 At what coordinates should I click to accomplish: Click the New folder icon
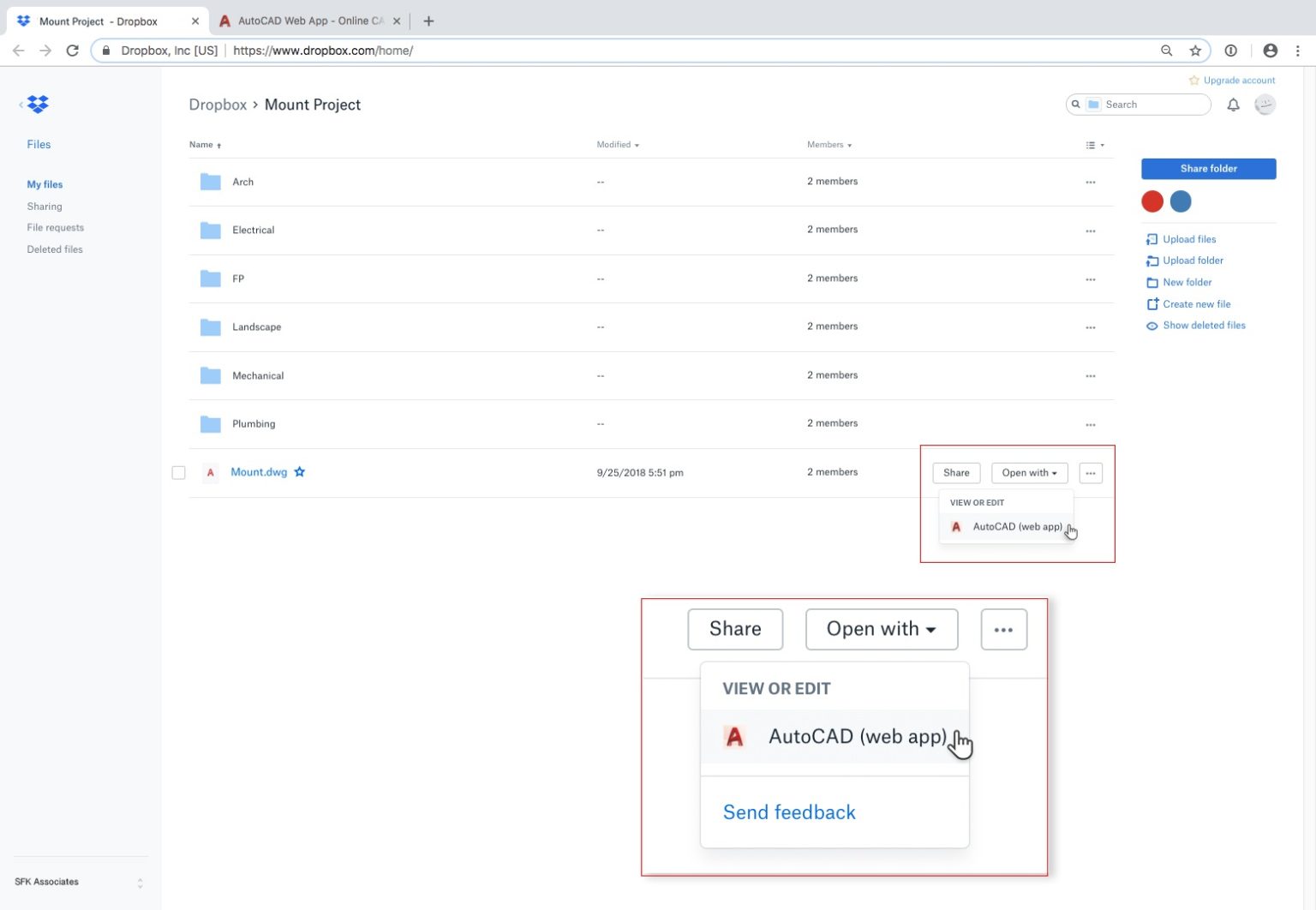pyautogui.click(x=1152, y=282)
